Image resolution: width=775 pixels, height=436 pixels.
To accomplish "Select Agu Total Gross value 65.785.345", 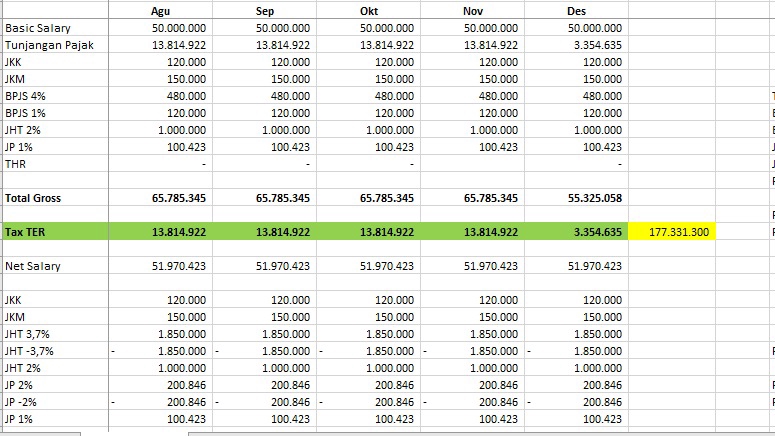I will (161, 198).
